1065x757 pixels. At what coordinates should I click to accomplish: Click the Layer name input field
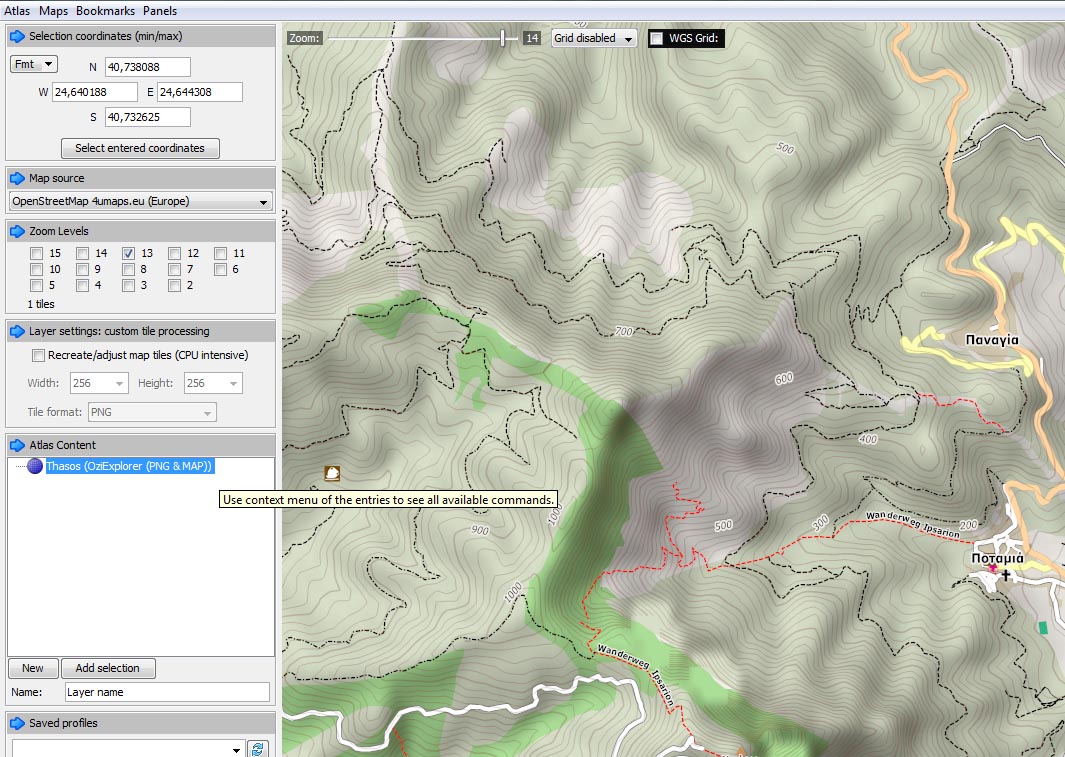tap(167, 692)
